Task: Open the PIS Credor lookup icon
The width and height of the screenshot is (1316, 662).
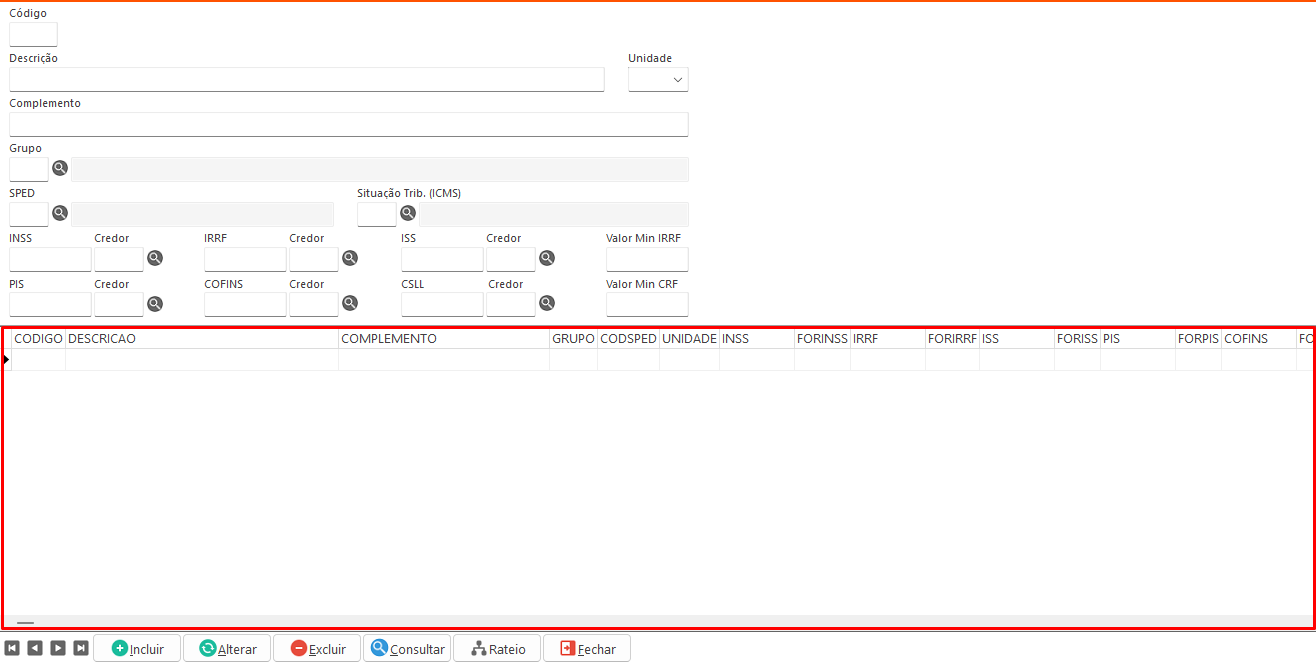Action: click(155, 303)
